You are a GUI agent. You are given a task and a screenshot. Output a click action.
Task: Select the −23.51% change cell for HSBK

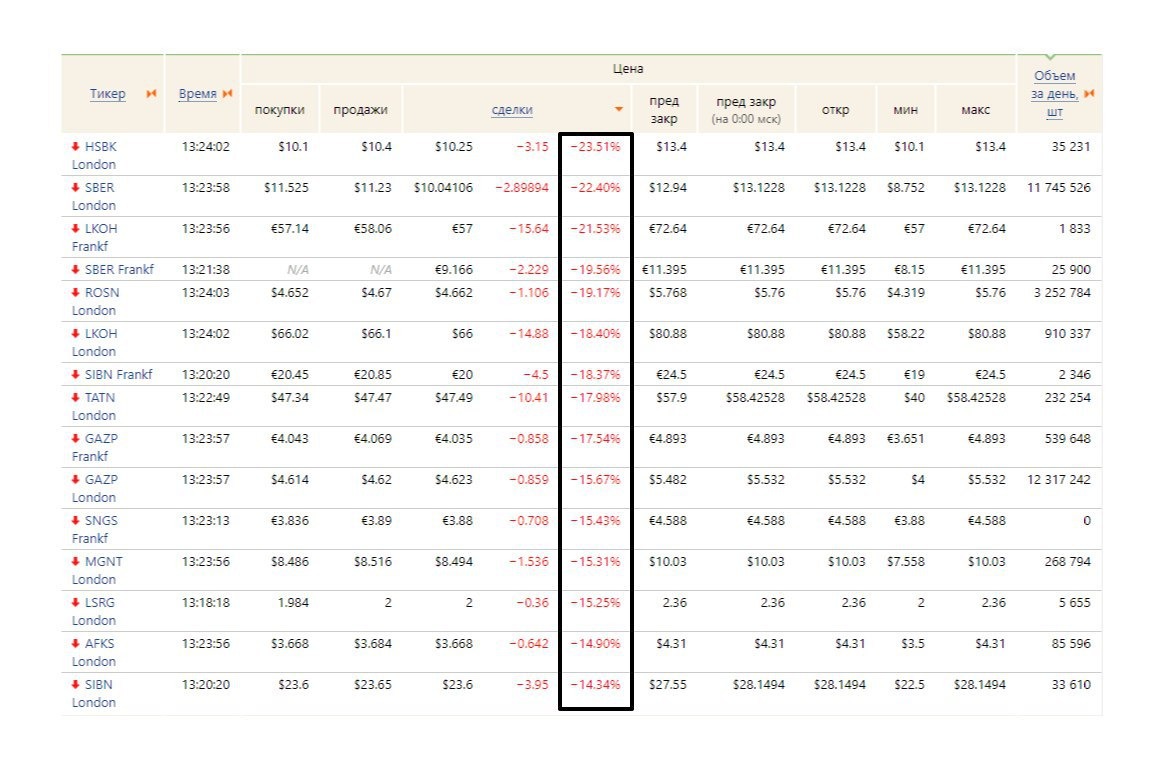[596, 147]
